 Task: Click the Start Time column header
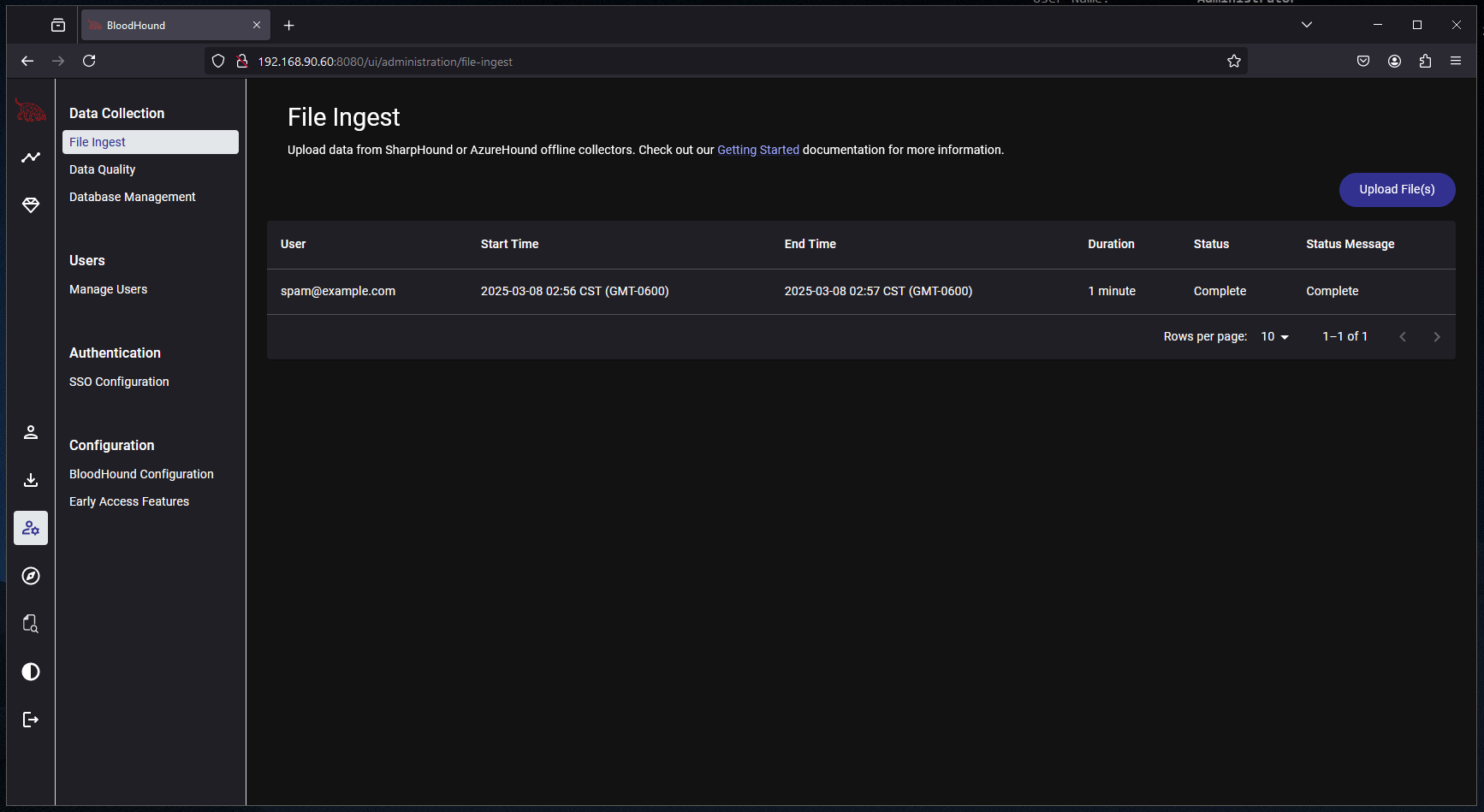pos(509,244)
